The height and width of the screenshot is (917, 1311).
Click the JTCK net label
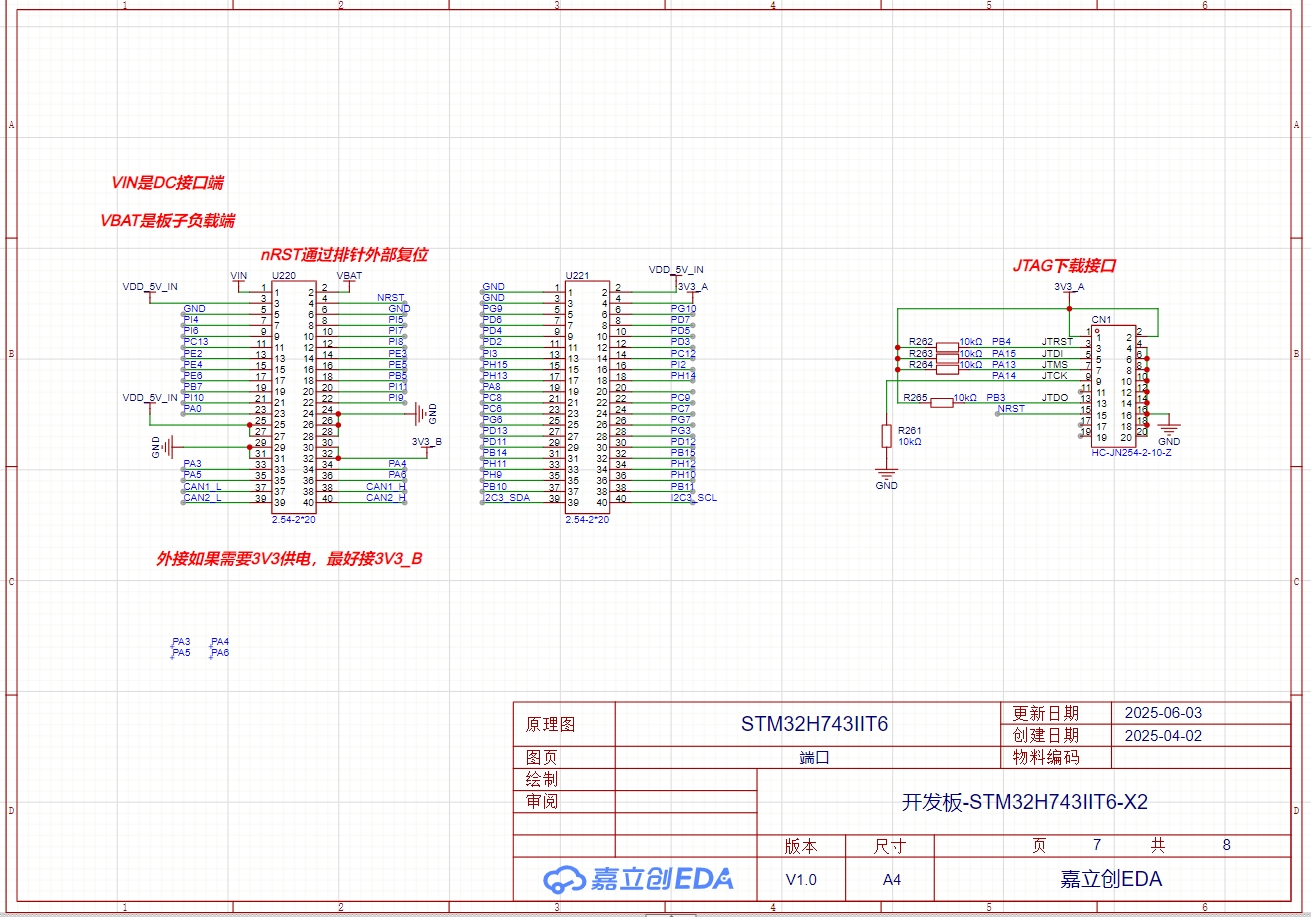(1054, 376)
